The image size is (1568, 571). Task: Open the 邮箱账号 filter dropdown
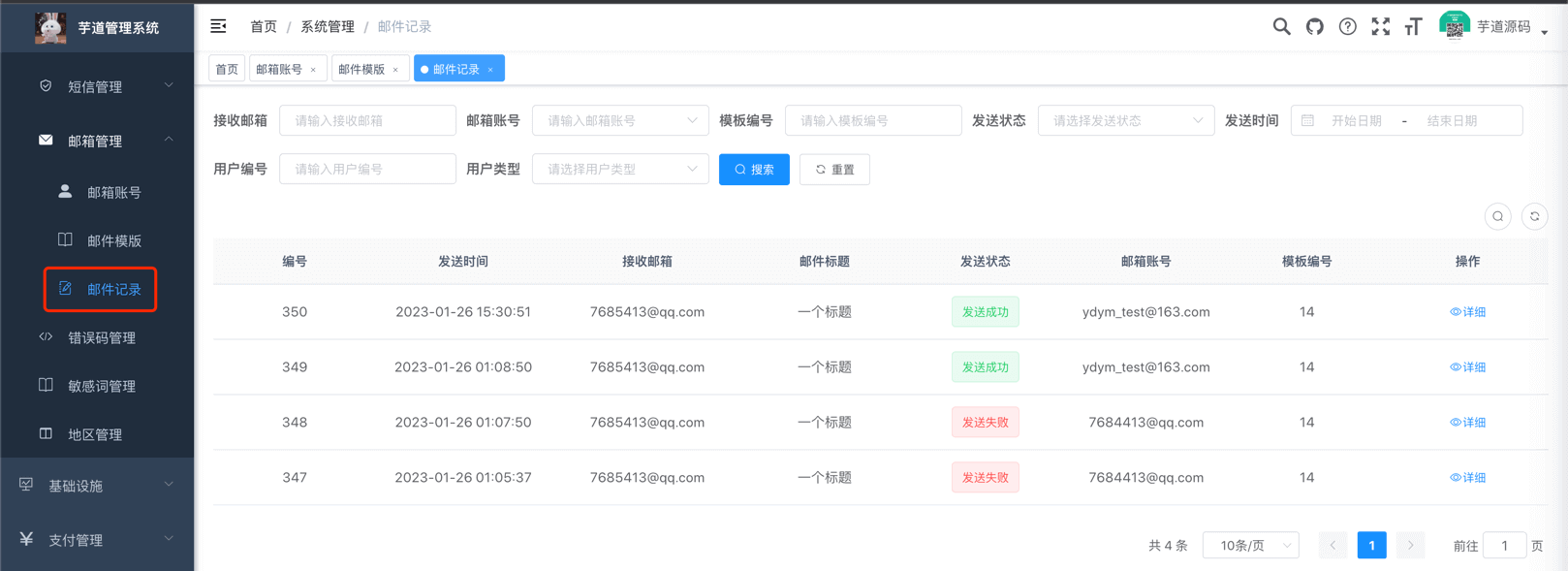[620, 121]
